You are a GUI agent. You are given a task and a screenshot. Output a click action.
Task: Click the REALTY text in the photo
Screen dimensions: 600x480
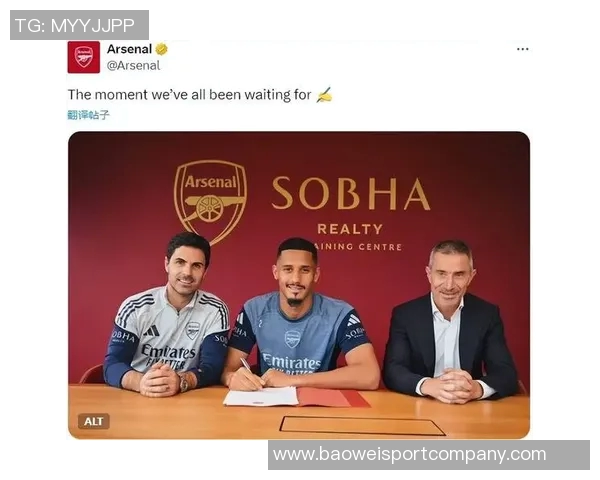tap(350, 229)
